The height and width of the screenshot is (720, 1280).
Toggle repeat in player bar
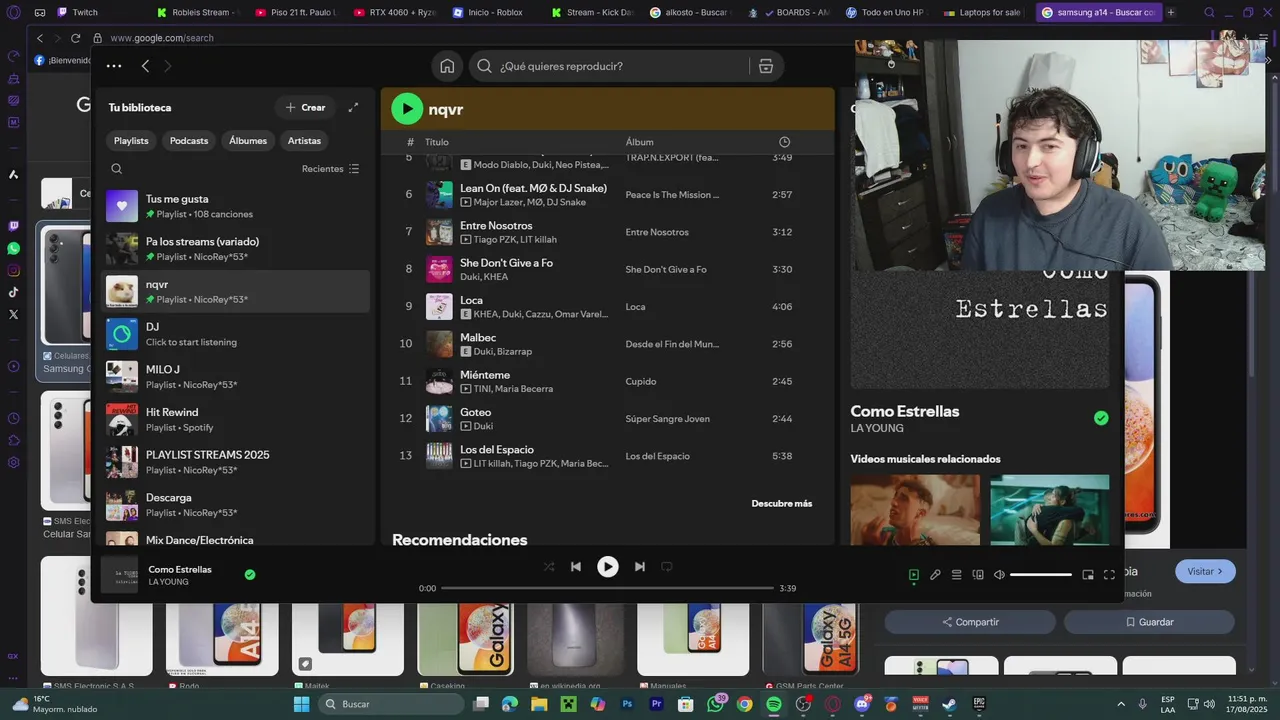667,566
